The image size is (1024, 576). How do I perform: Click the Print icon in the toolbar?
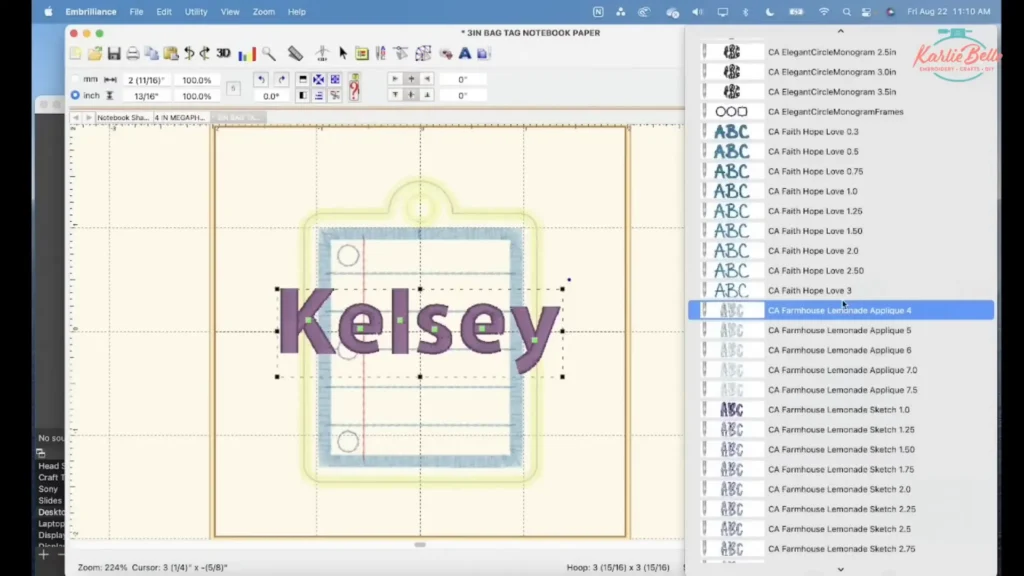(133, 53)
